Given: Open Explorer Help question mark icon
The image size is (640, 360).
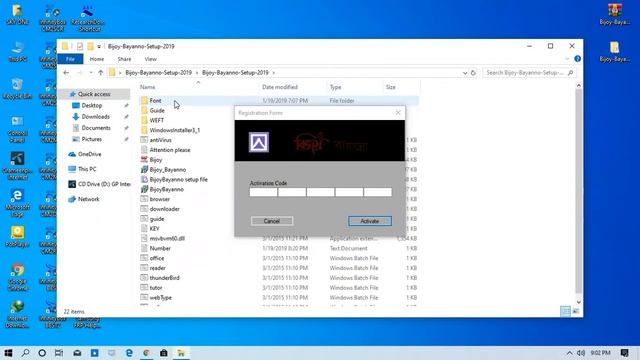Looking at the screenshot, I should click(577, 59).
